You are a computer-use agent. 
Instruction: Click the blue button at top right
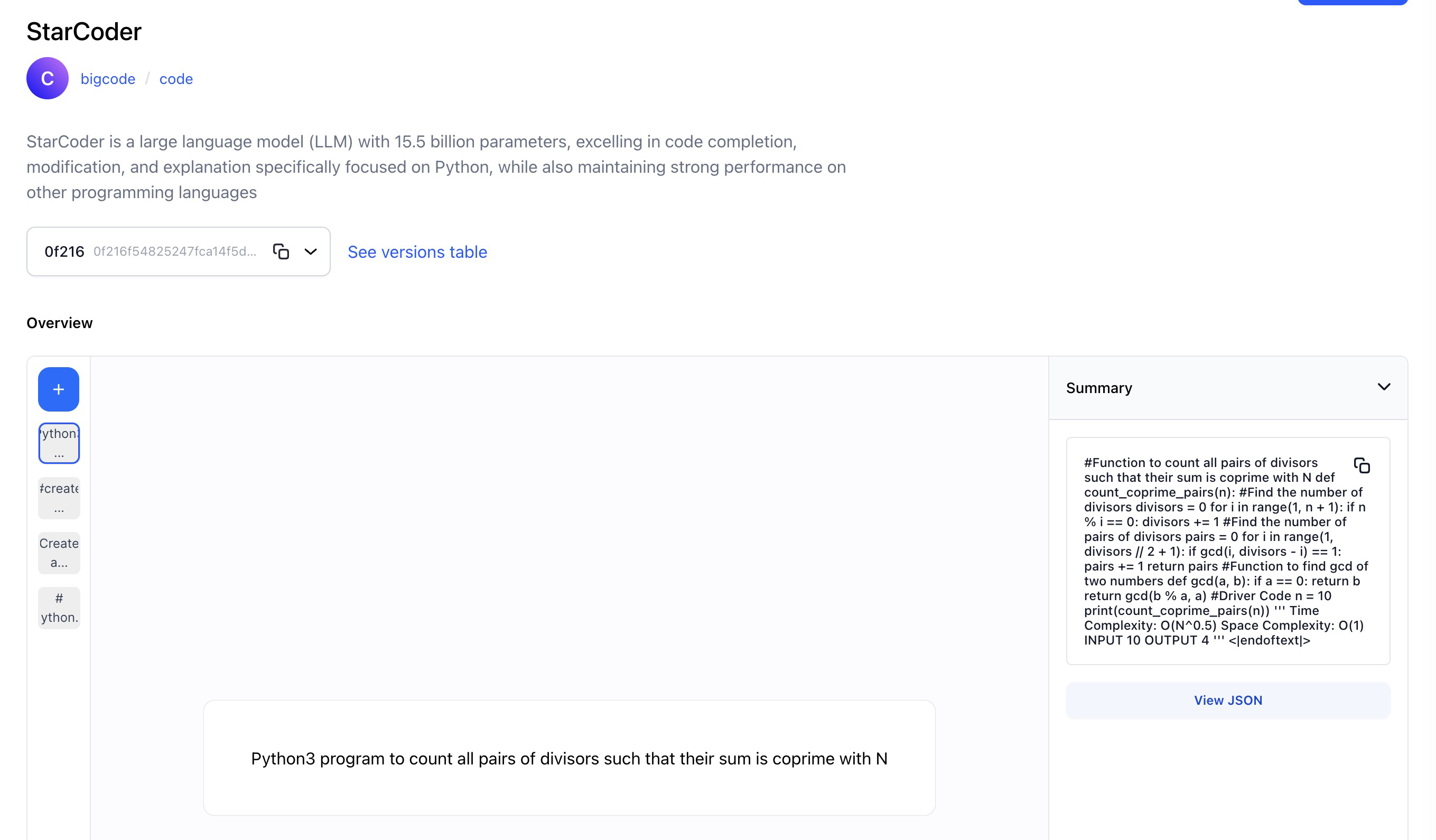[x=1351, y=2]
